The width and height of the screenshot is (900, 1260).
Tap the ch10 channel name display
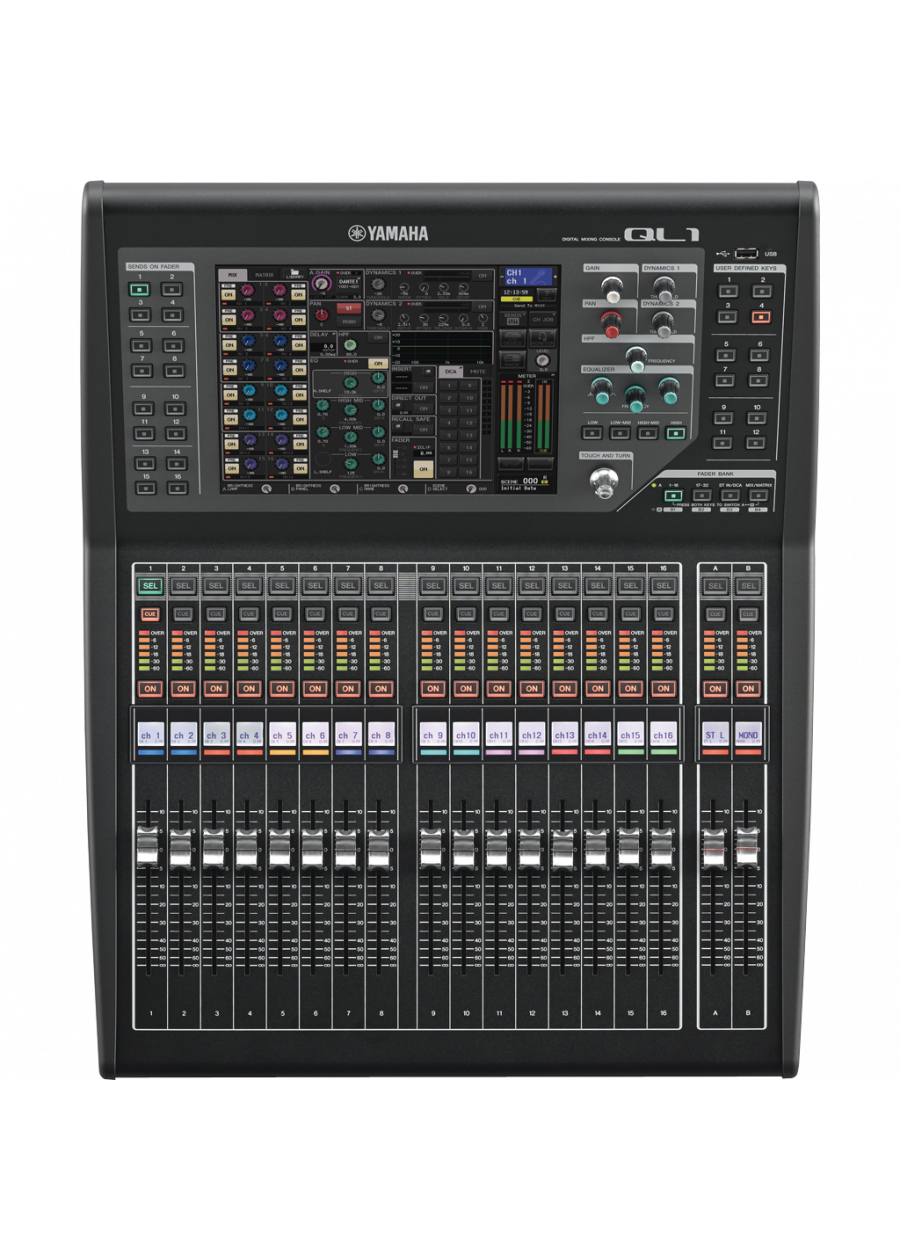[465, 735]
